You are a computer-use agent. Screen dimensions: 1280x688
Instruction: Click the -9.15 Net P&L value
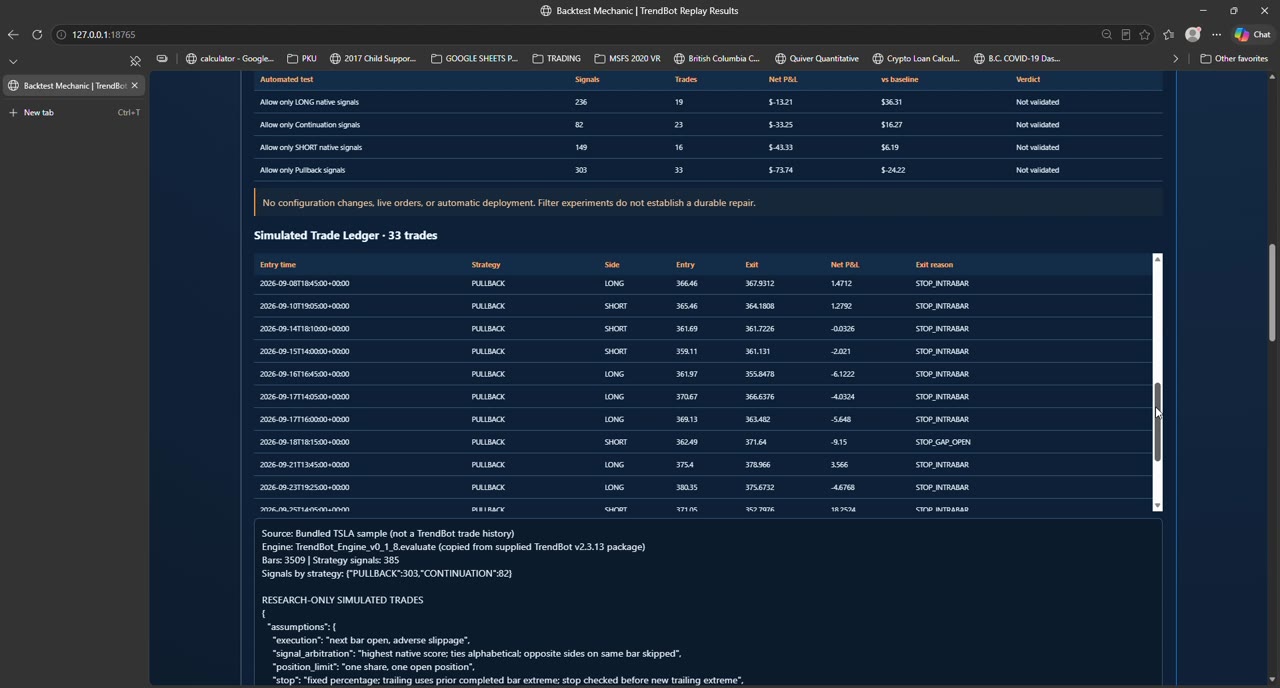839,442
